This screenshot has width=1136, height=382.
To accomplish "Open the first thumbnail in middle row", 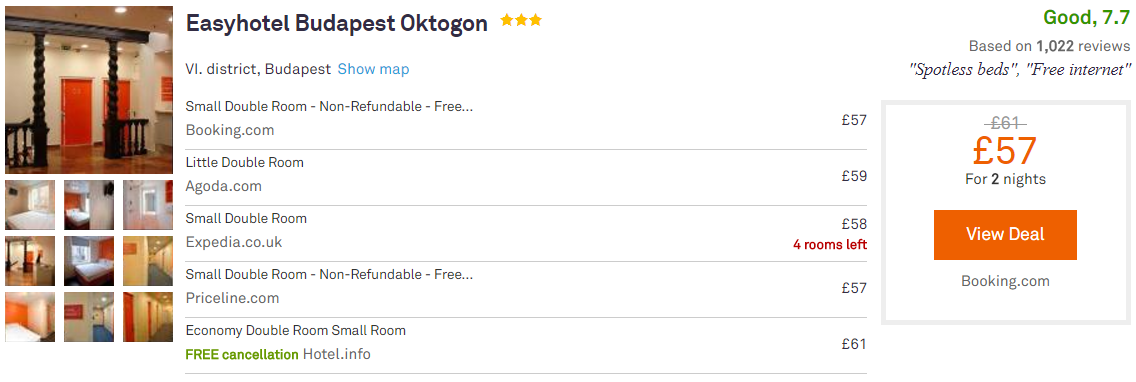I will tap(30, 261).
